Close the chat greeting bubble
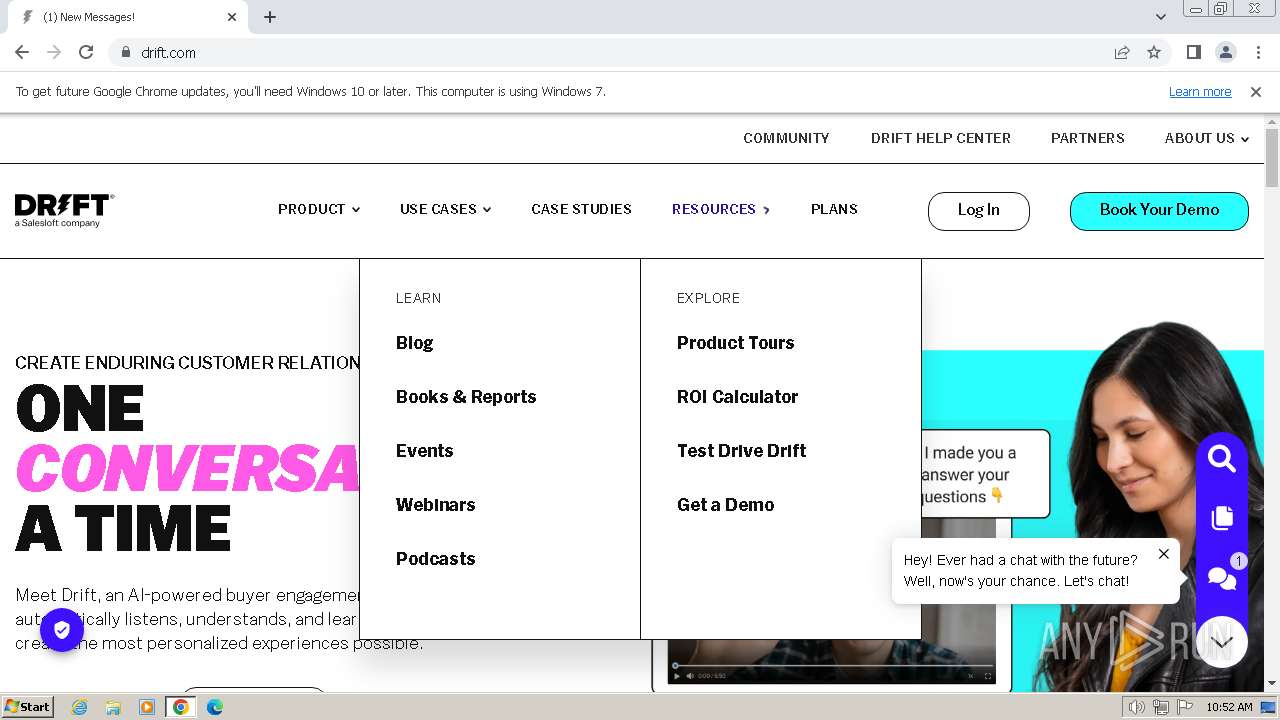The height and width of the screenshot is (720, 1280). pyautogui.click(x=1163, y=554)
